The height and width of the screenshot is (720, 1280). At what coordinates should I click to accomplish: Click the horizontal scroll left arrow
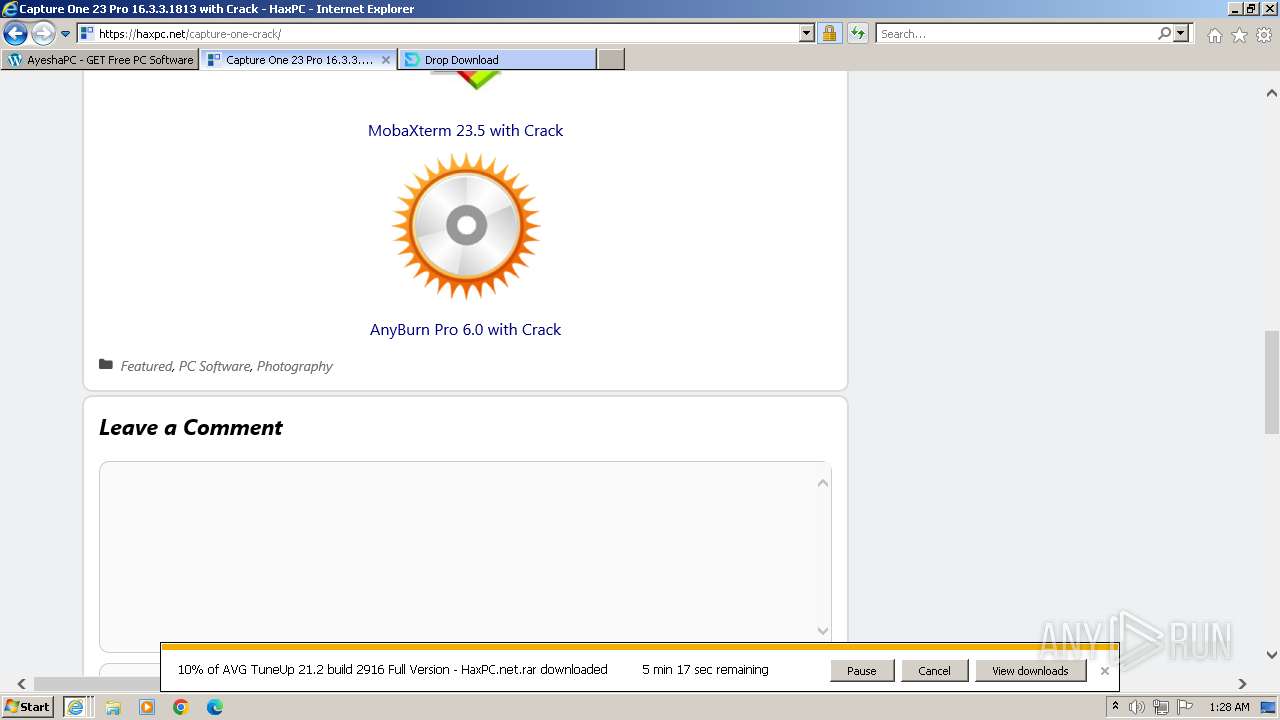22,684
